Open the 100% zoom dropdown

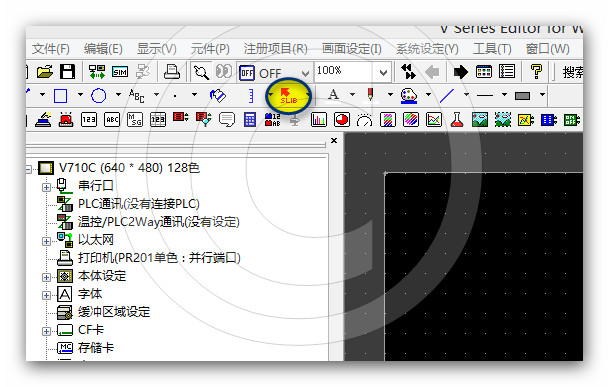click(383, 73)
